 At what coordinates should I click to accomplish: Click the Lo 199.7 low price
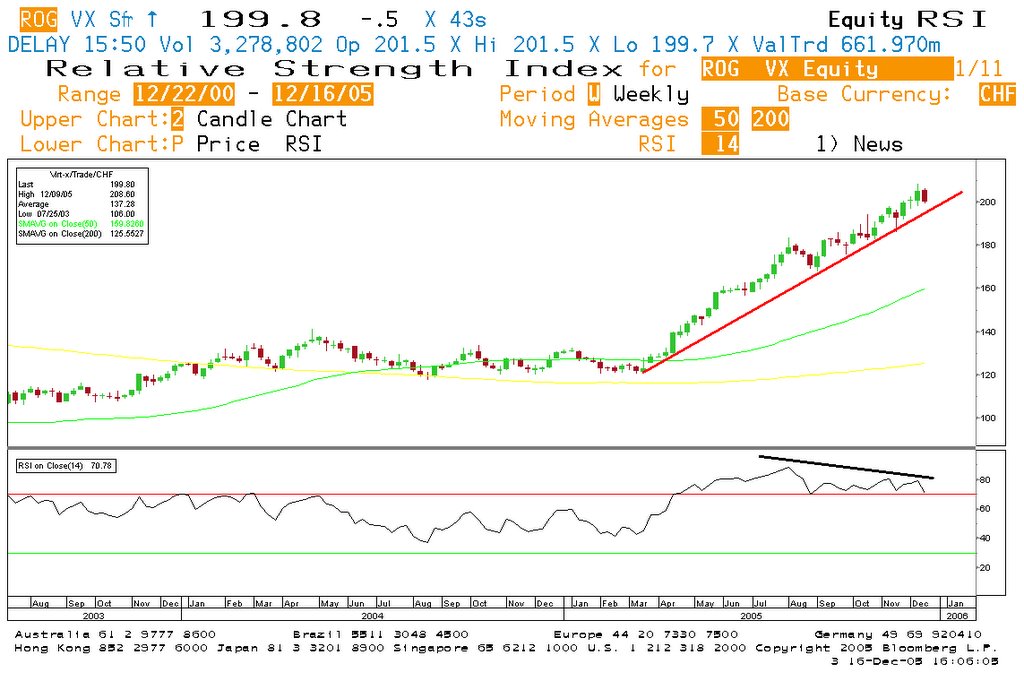coord(664,44)
